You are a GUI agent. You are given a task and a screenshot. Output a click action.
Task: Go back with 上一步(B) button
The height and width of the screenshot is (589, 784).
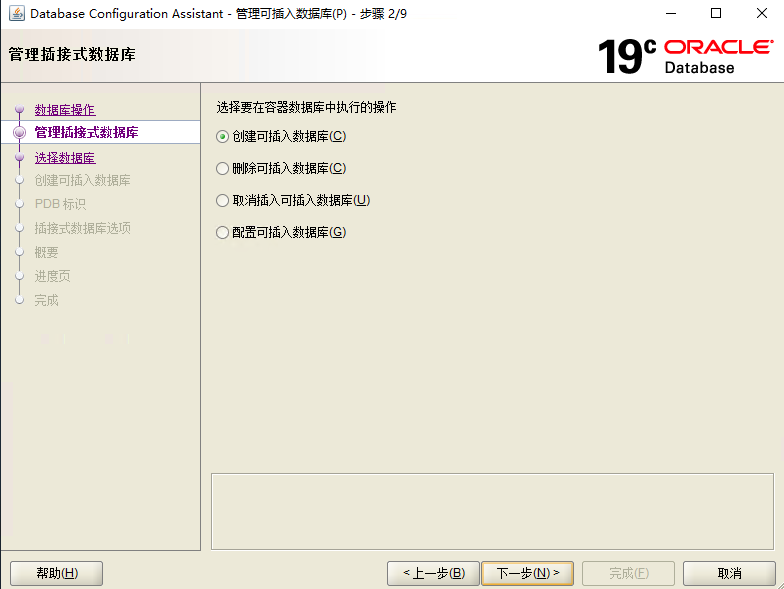pyautogui.click(x=434, y=573)
